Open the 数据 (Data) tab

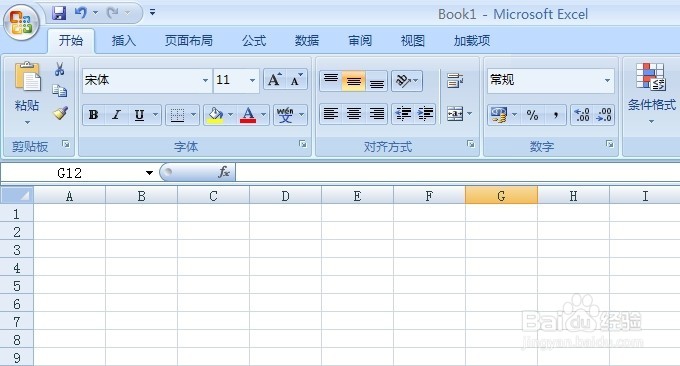307,41
